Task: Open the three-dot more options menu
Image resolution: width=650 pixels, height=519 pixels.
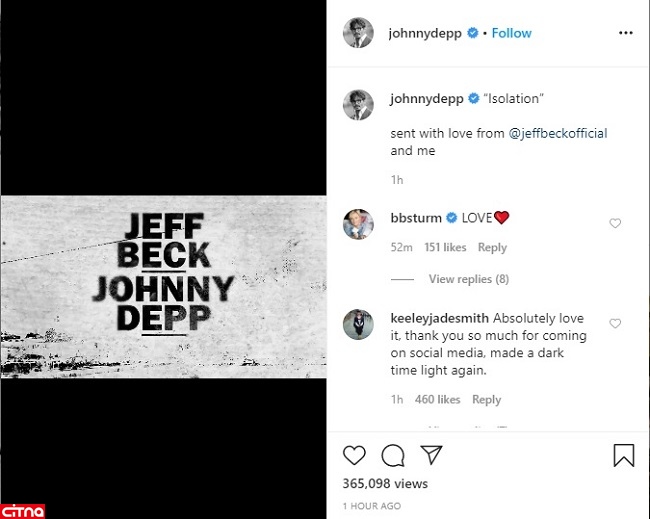Action: [626, 33]
